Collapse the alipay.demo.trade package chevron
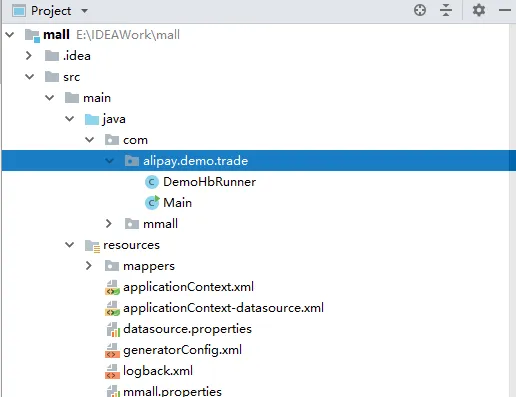The width and height of the screenshot is (516, 397). (x=110, y=161)
